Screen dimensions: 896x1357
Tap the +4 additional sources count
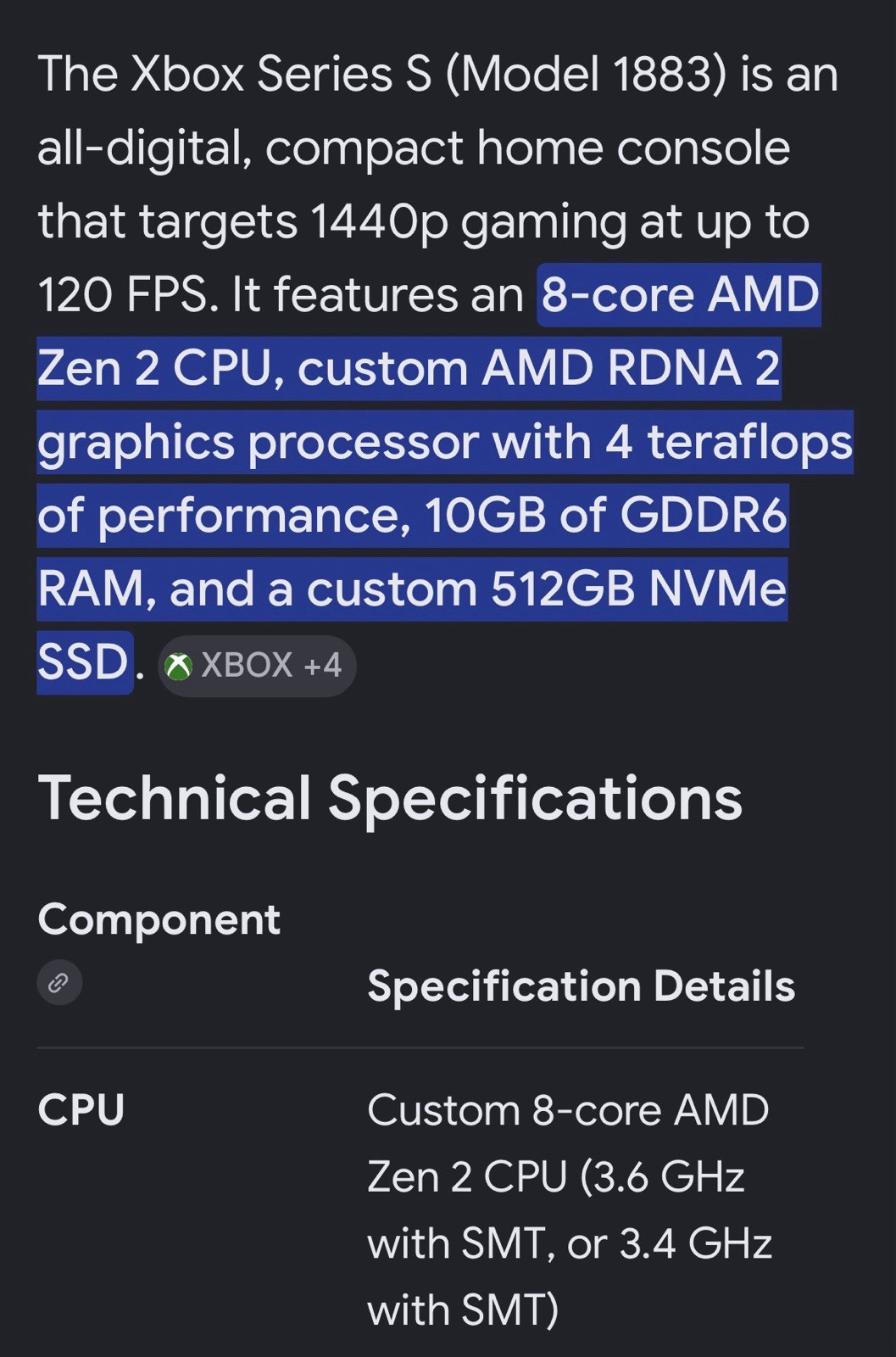(x=323, y=666)
